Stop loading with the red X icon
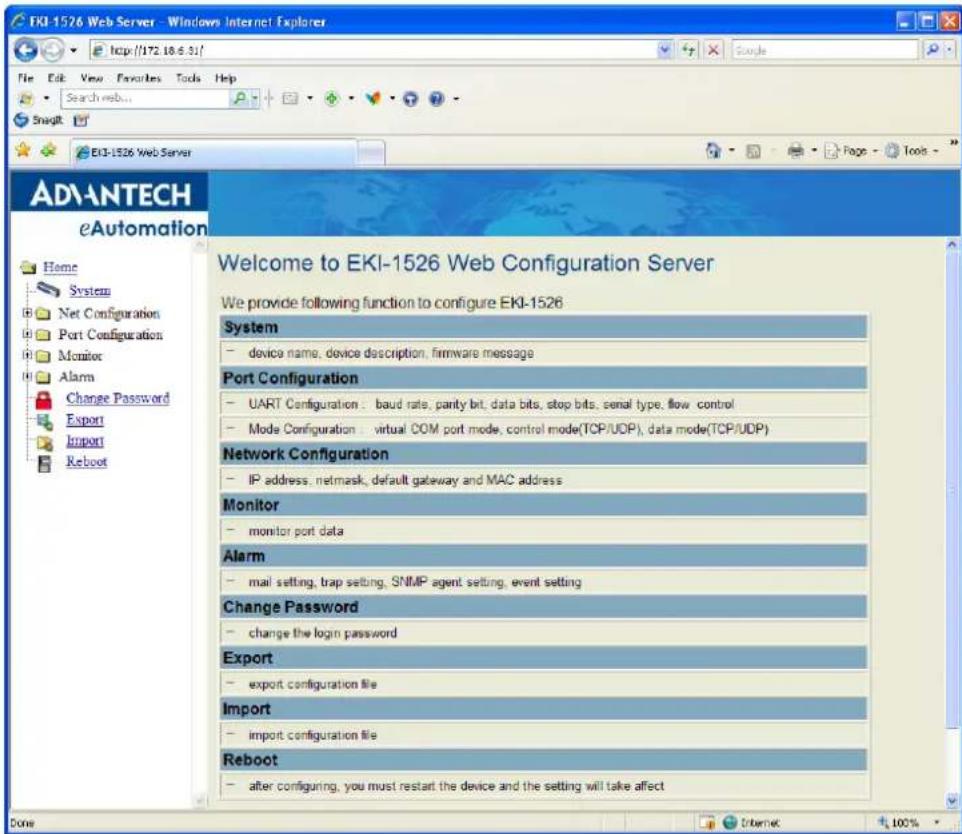Screen dimensions: 962x834 click(713, 50)
